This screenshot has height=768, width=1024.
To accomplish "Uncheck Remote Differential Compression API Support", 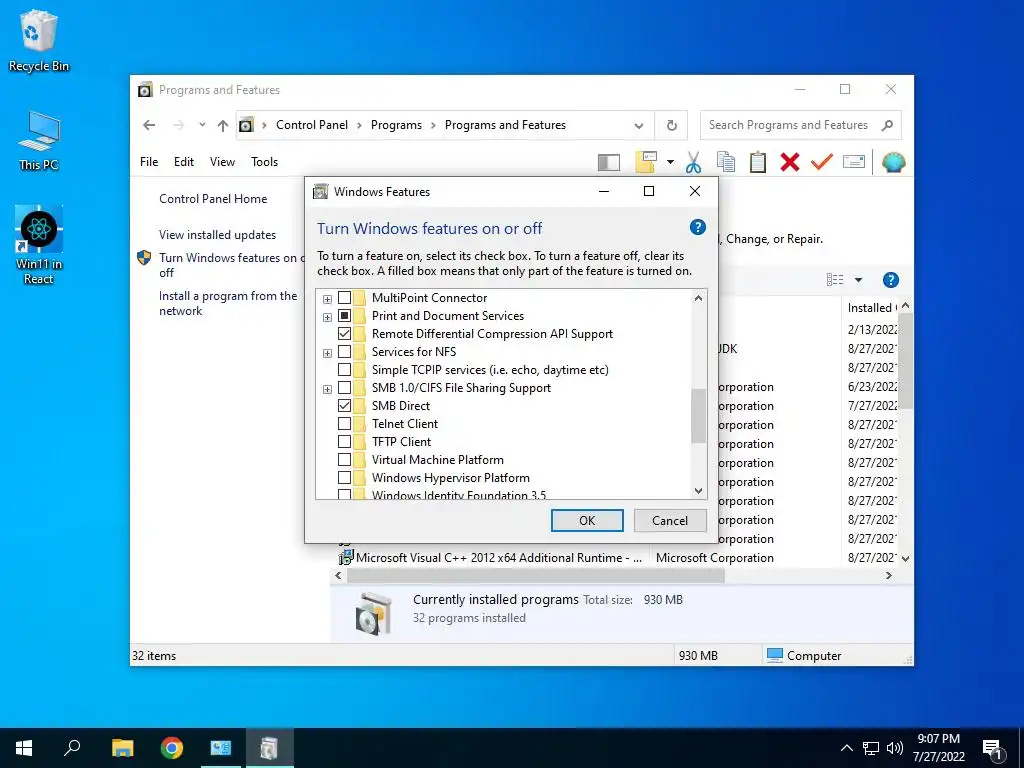I will (x=344, y=334).
